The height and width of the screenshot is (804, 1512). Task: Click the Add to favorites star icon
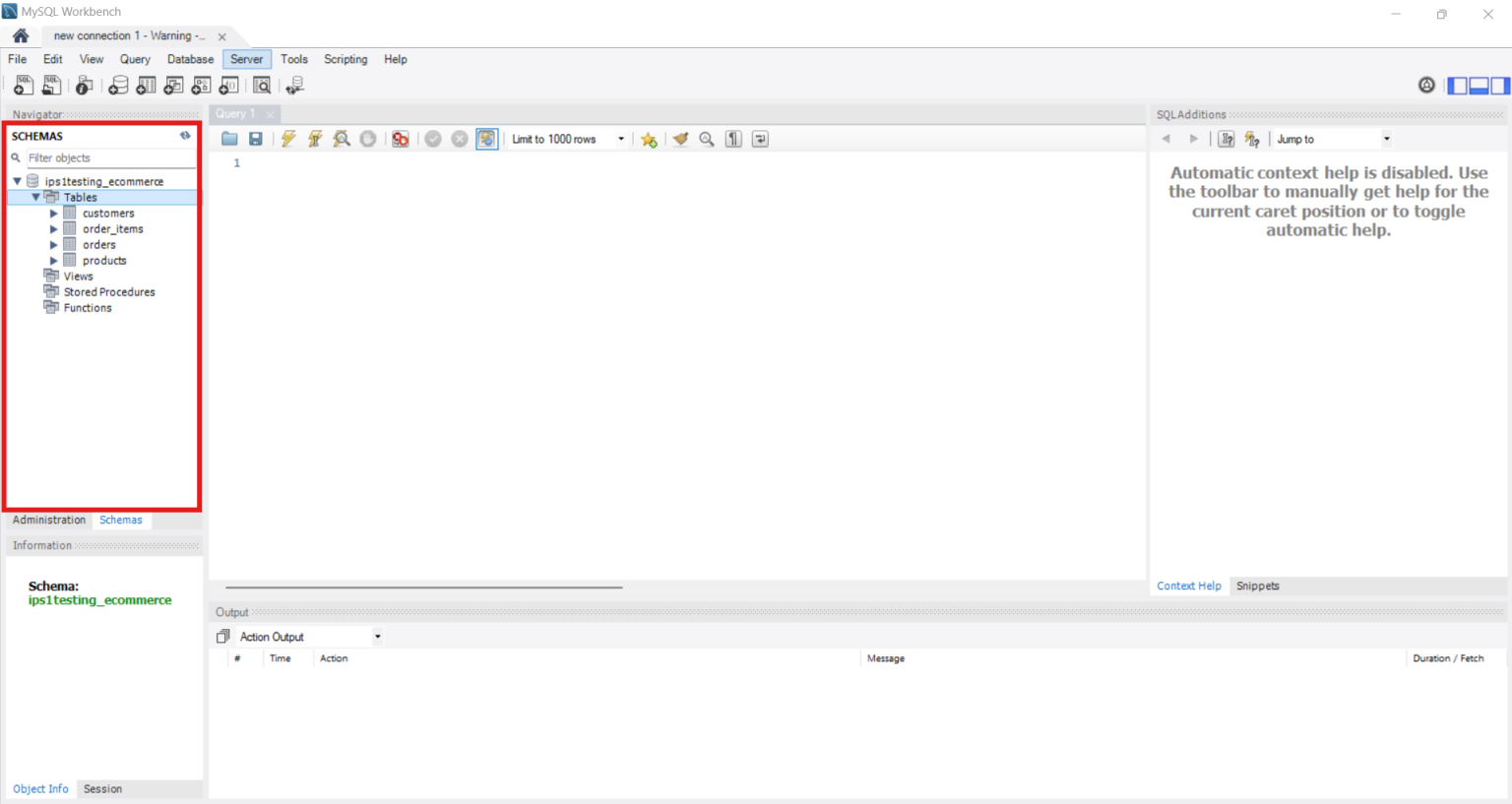pos(649,140)
